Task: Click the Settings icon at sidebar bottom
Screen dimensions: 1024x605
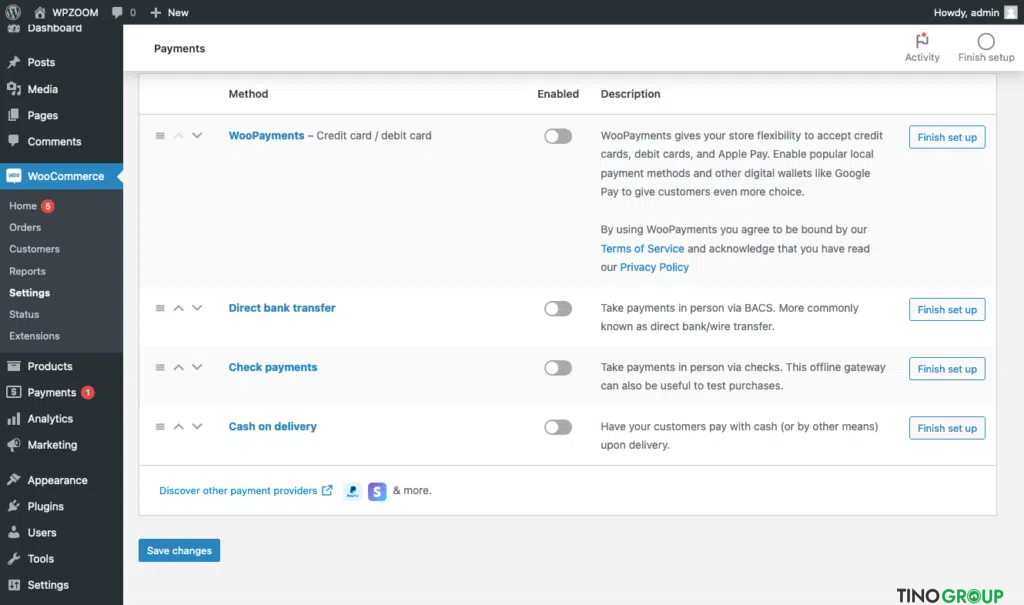Action: pyautogui.click(x=14, y=585)
